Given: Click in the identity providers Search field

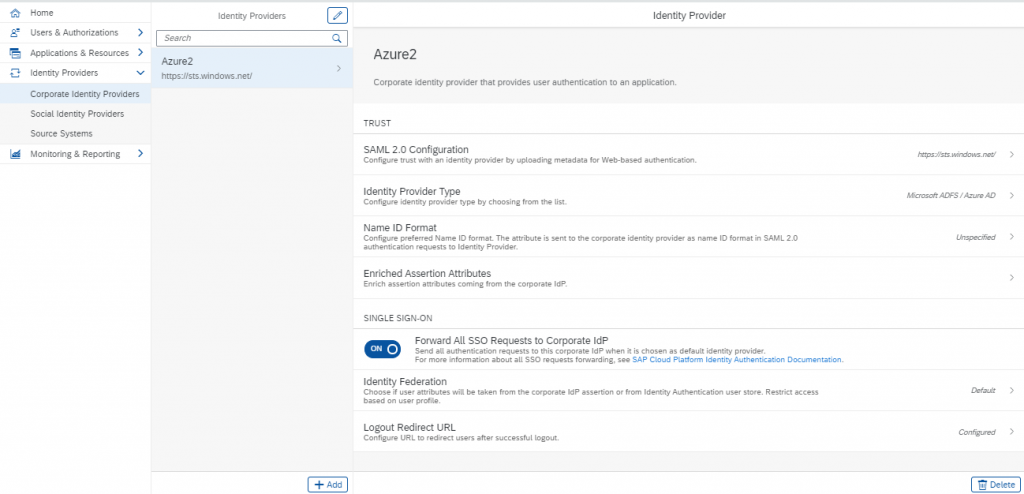Looking at the screenshot, I should click(x=252, y=39).
